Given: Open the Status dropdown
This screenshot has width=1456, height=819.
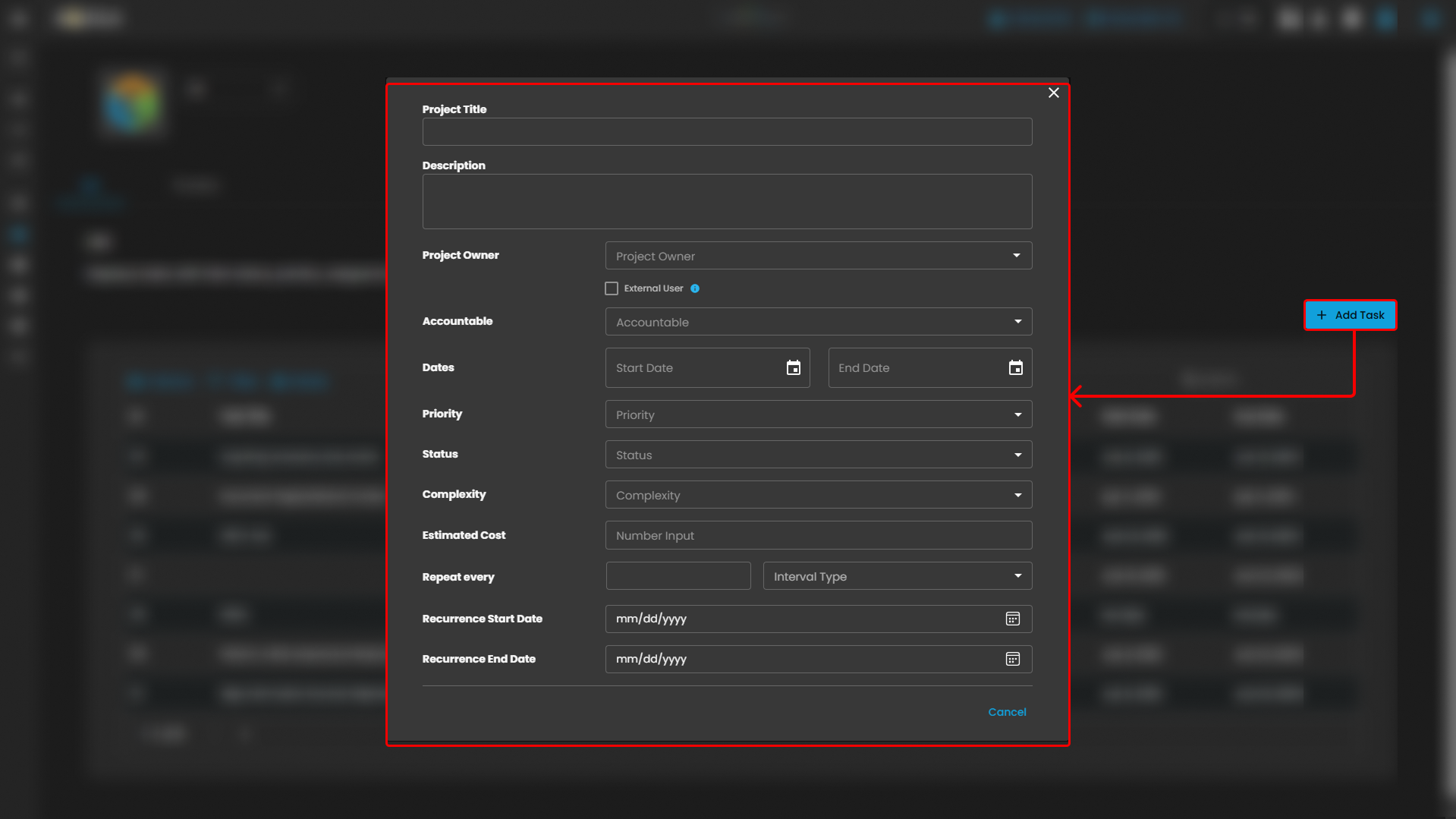Looking at the screenshot, I should 818,455.
